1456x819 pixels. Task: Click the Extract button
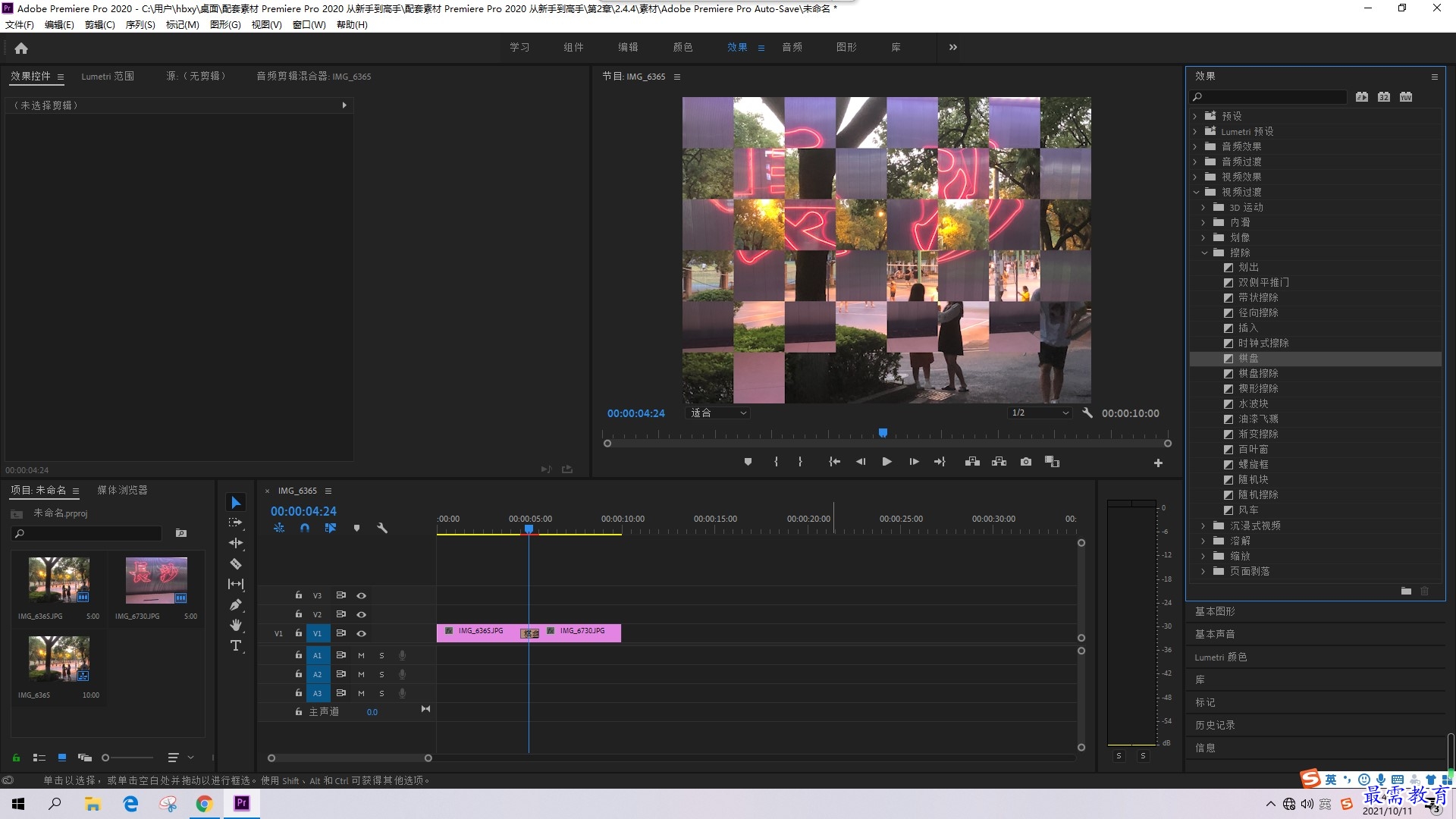pyautogui.click(x=999, y=462)
